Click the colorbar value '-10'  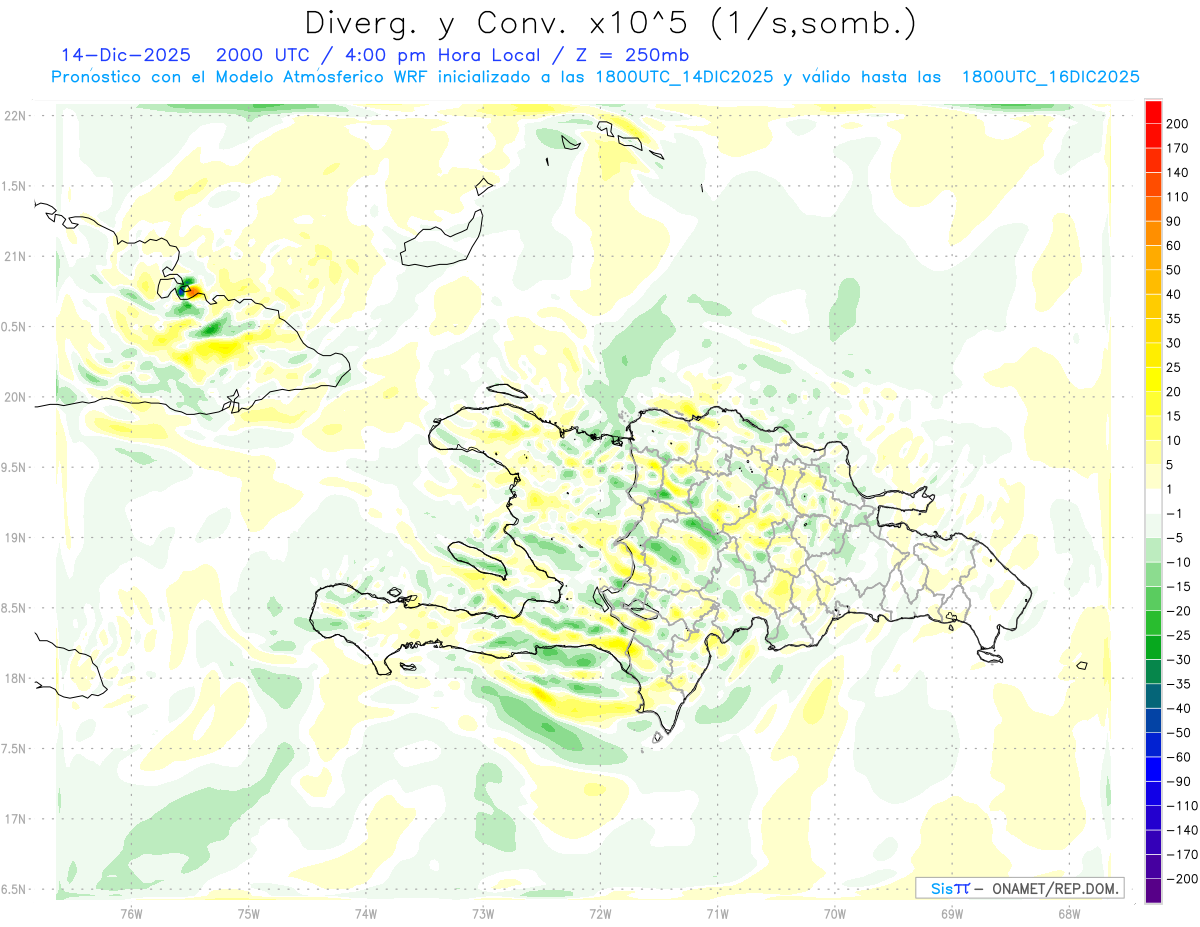point(1178,562)
